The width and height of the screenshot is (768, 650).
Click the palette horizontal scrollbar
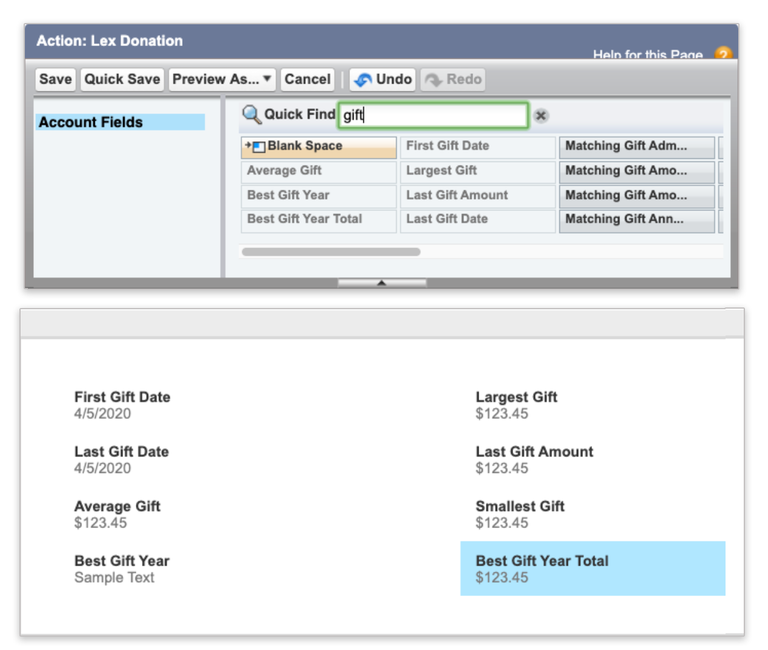[x=331, y=252]
